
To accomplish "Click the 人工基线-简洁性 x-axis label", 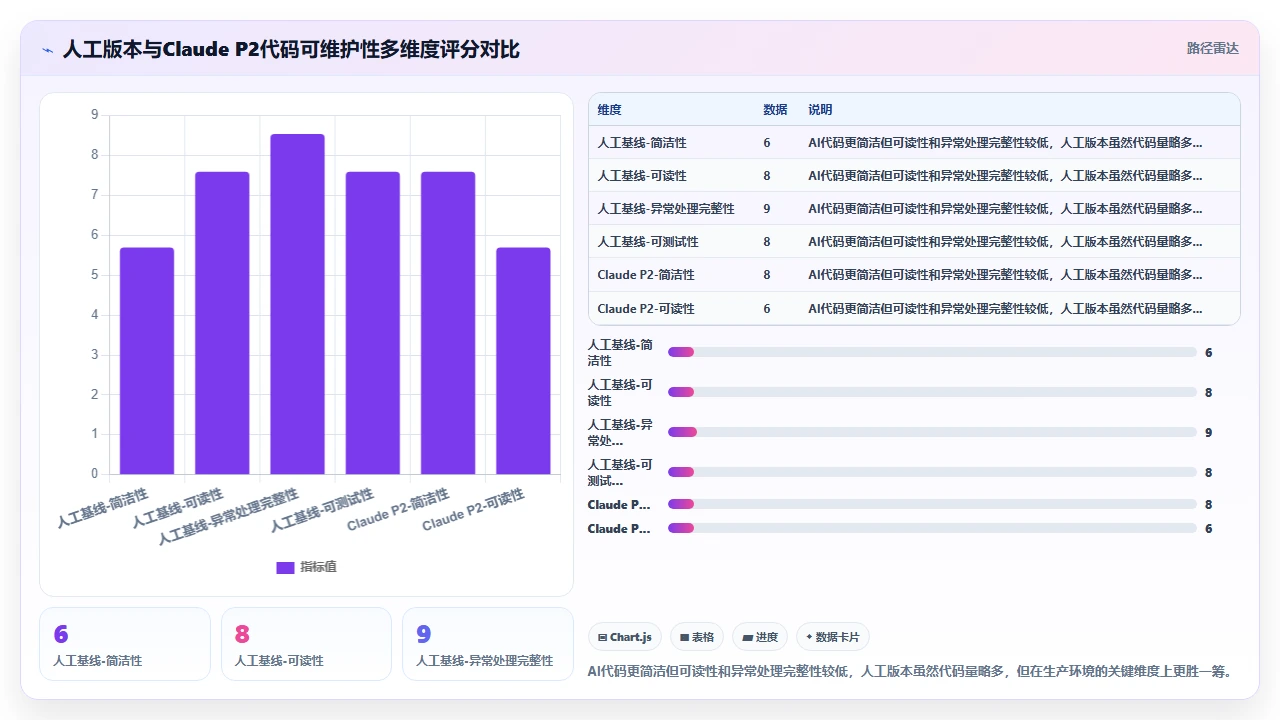I will pyautogui.click(x=104, y=507).
